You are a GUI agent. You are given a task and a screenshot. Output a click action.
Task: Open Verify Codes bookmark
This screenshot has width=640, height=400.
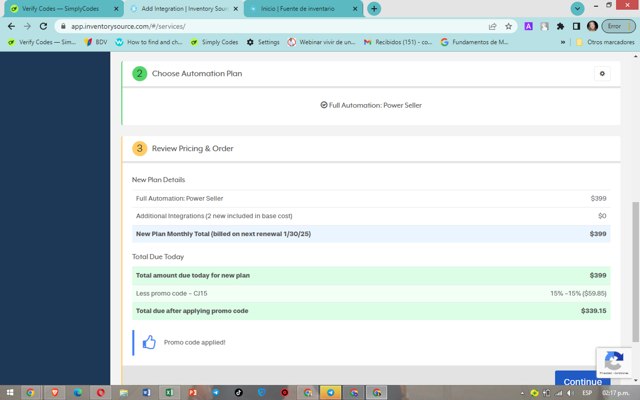(x=42, y=42)
